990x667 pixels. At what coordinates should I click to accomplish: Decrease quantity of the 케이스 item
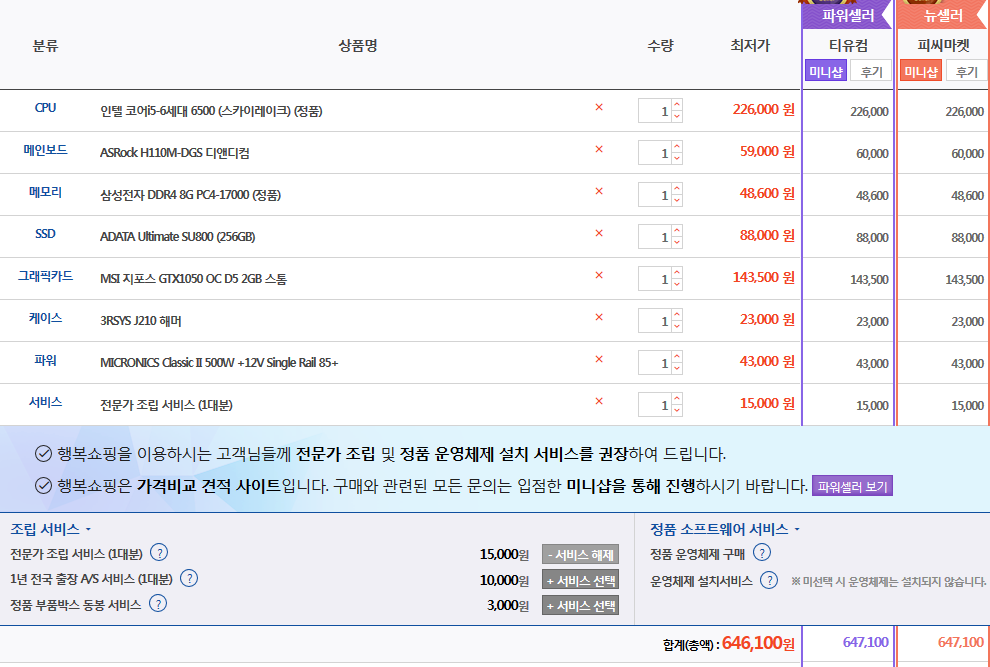tap(677, 326)
